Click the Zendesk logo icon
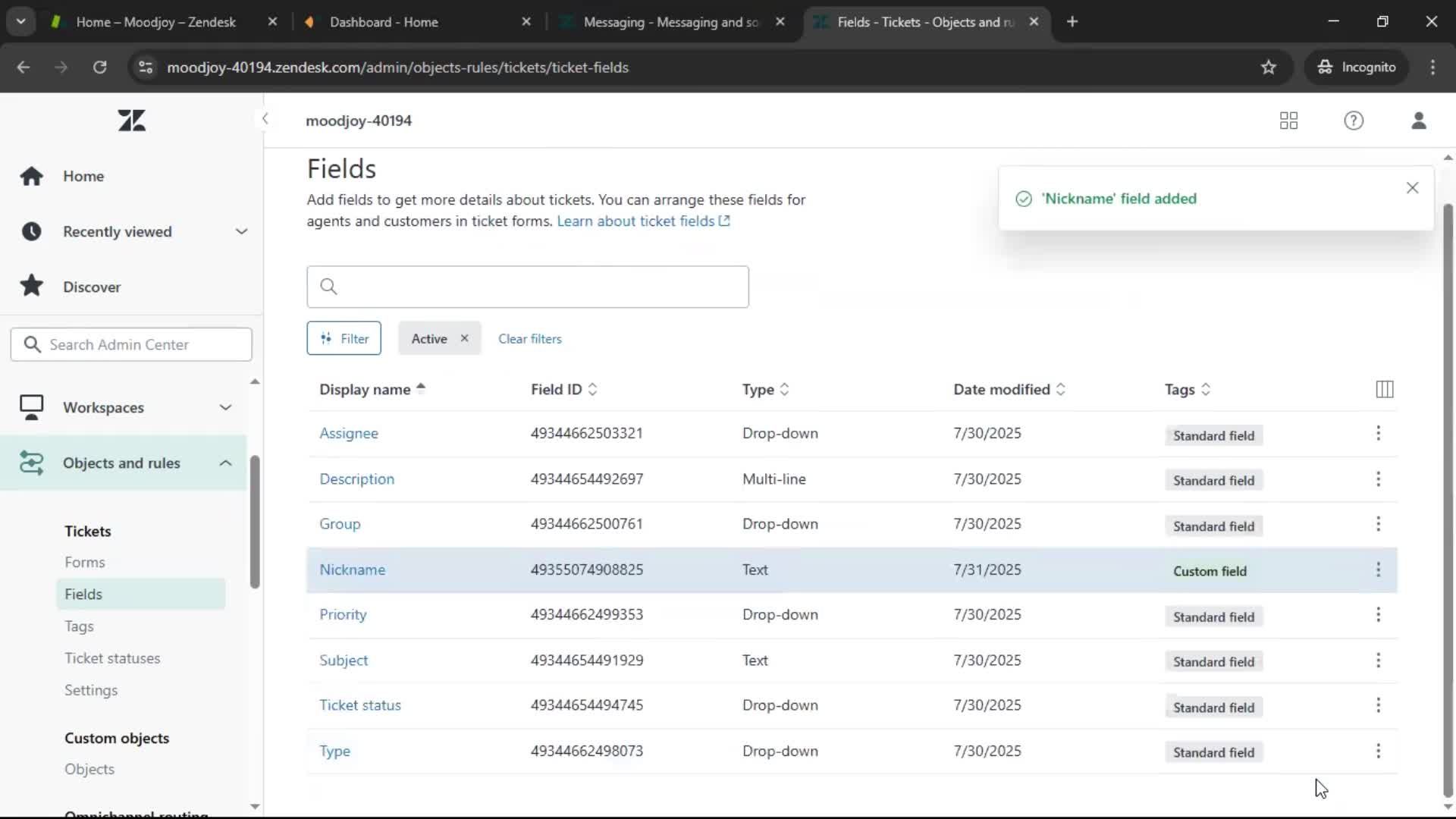Viewport: 1456px width, 819px height. [x=132, y=121]
